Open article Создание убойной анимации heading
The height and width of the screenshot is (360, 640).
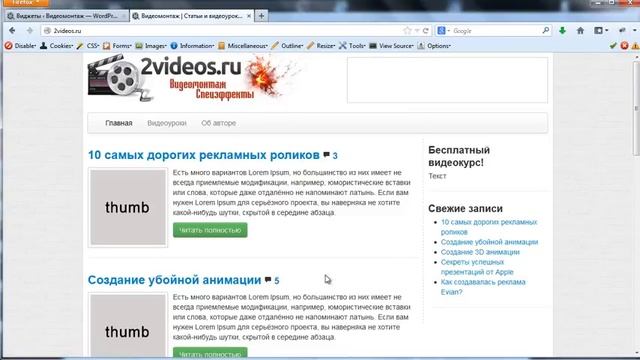[174, 280]
